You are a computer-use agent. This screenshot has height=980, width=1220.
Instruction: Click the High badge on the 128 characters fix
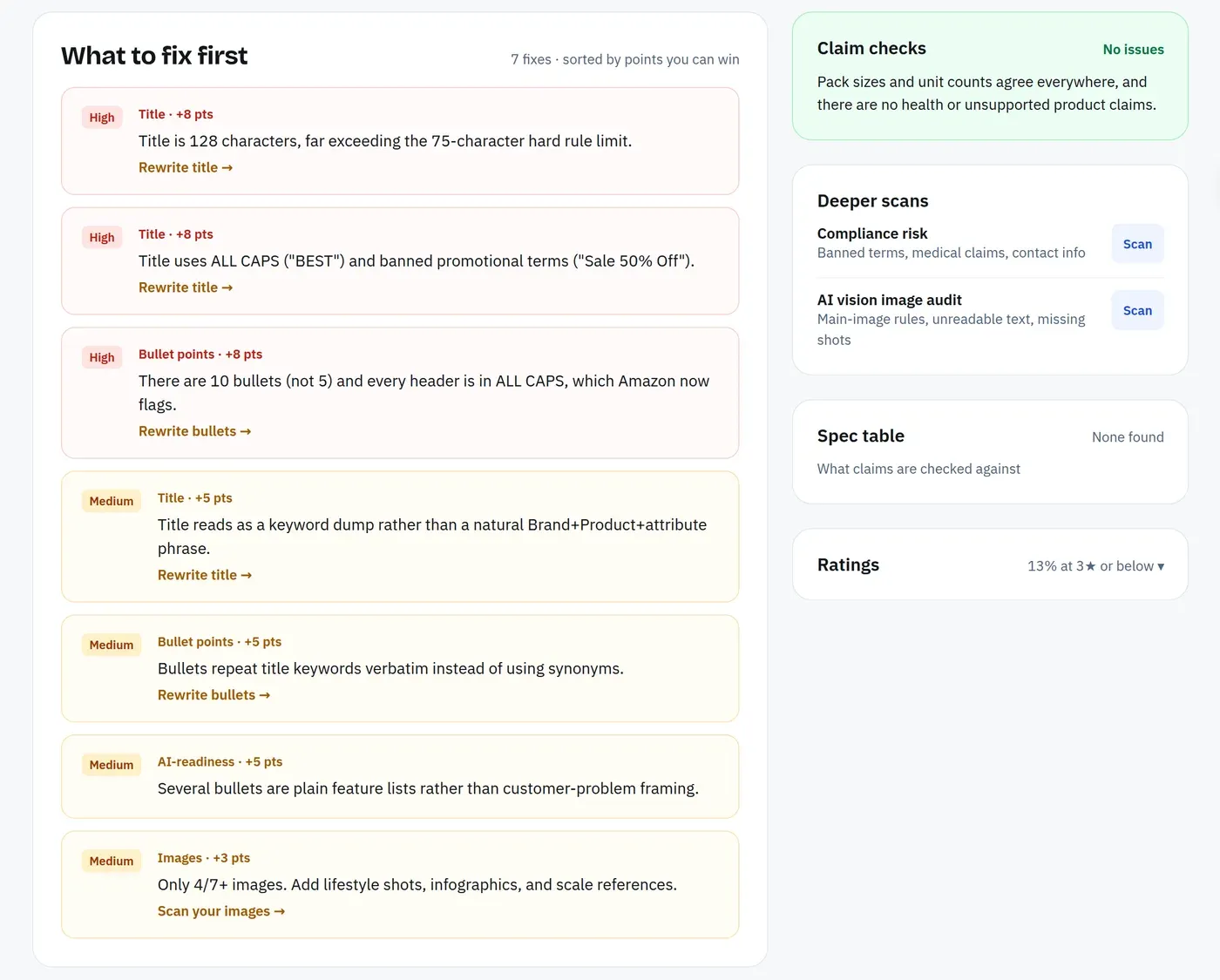[x=102, y=118]
